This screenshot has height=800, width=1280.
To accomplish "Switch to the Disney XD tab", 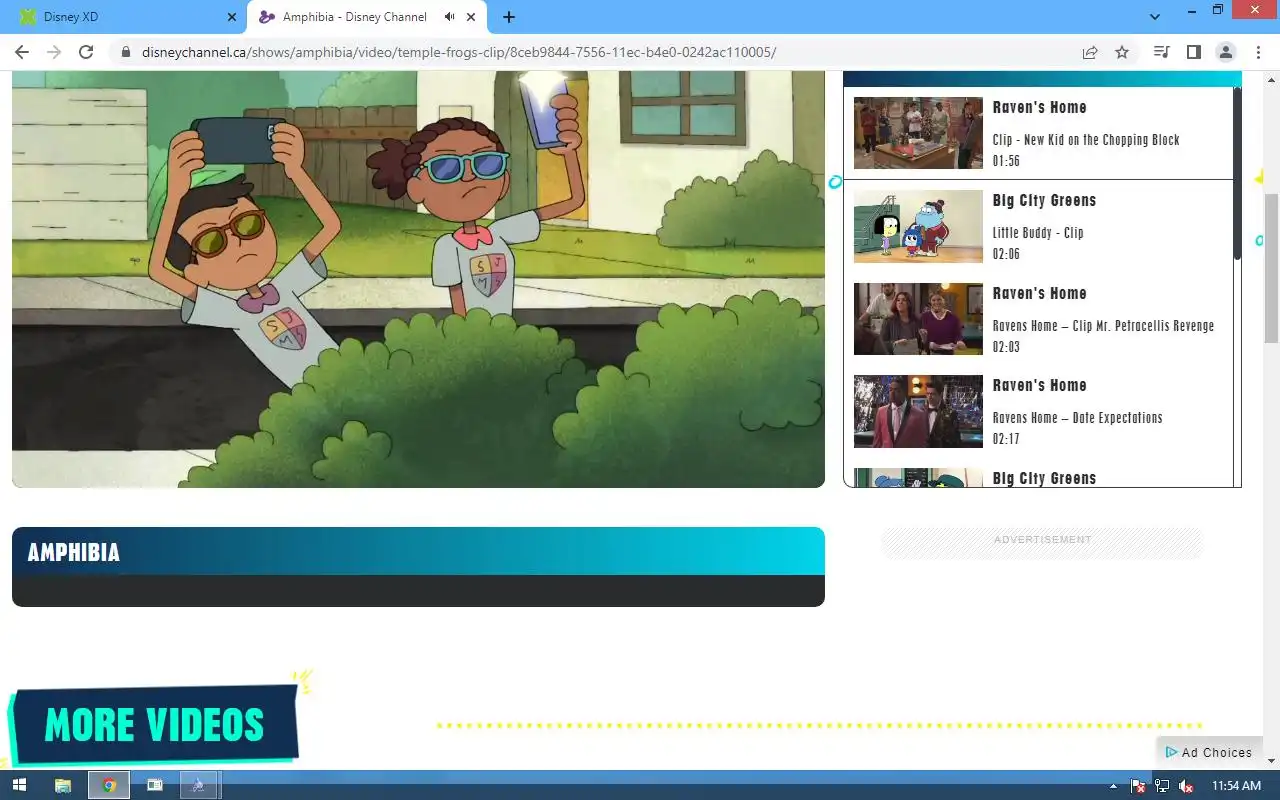I will 125,17.
